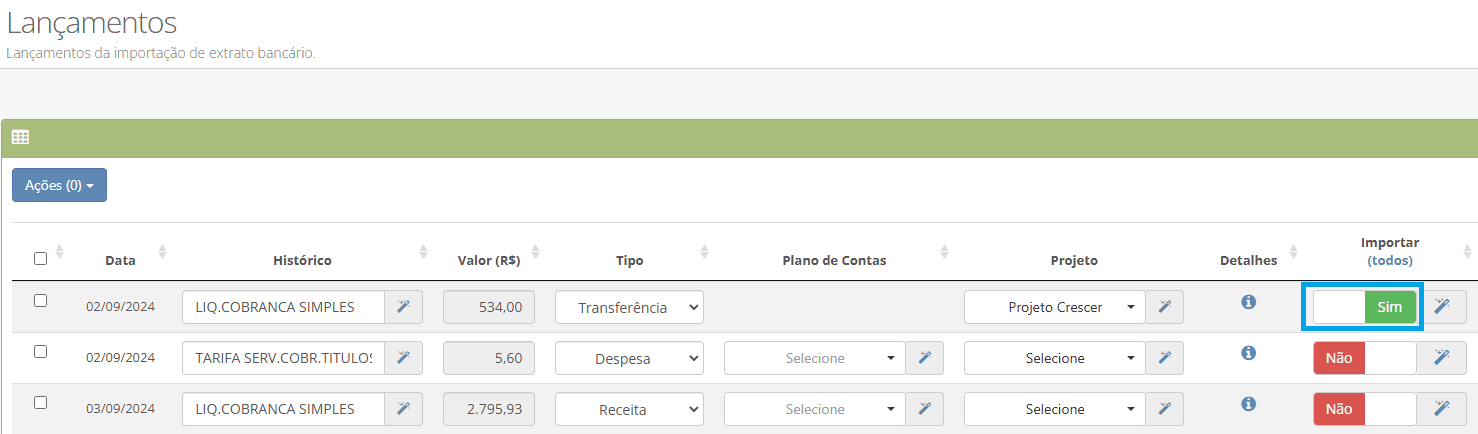Sort table by Data column header
The width and height of the screenshot is (1478, 434).
[x=120, y=260]
